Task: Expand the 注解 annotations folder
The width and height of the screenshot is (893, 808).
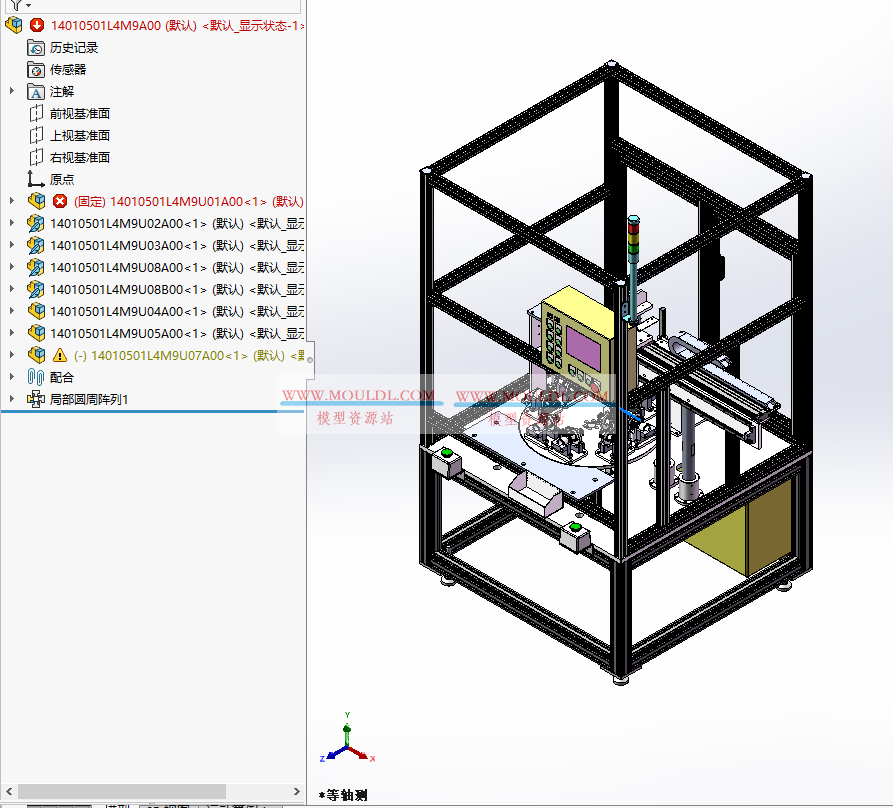Action: click(x=12, y=91)
